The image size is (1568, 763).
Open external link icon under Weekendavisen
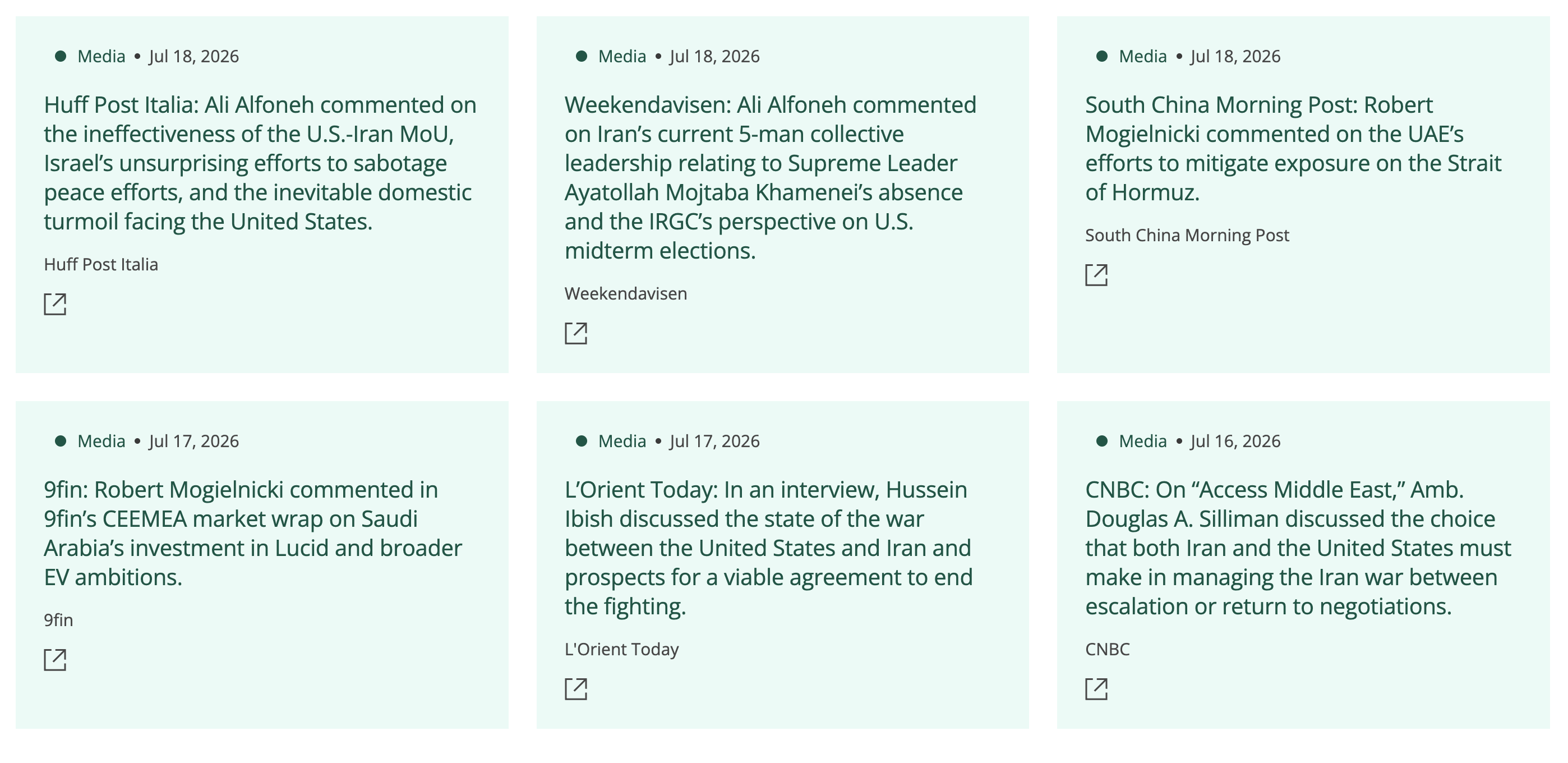coord(575,333)
